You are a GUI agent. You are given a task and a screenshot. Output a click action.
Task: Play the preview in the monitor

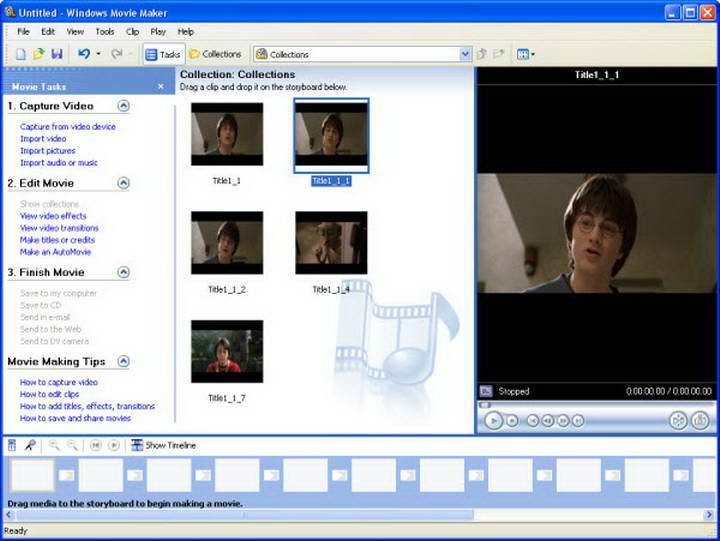[x=494, y=420]
